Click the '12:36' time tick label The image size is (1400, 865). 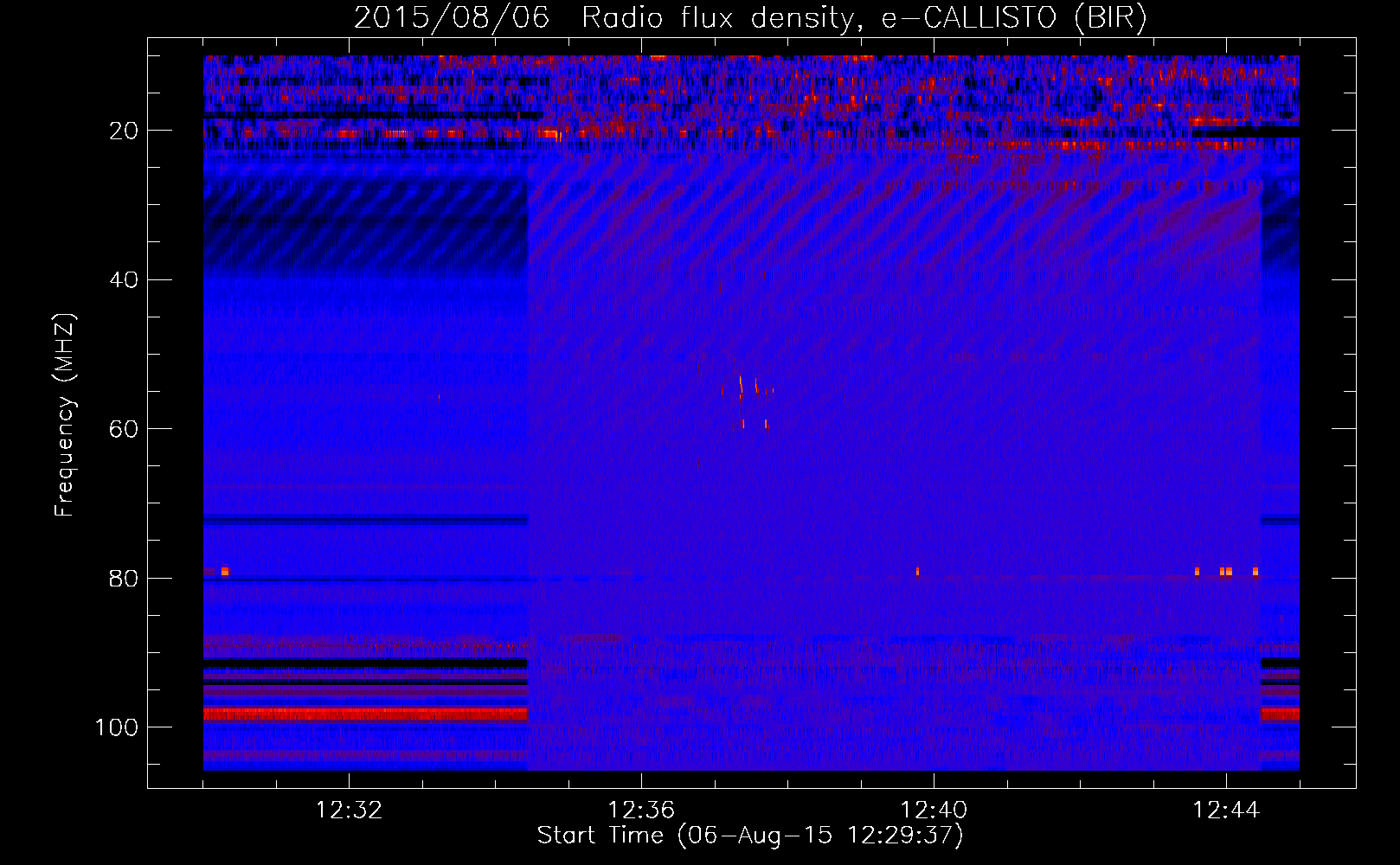(641, 811)
